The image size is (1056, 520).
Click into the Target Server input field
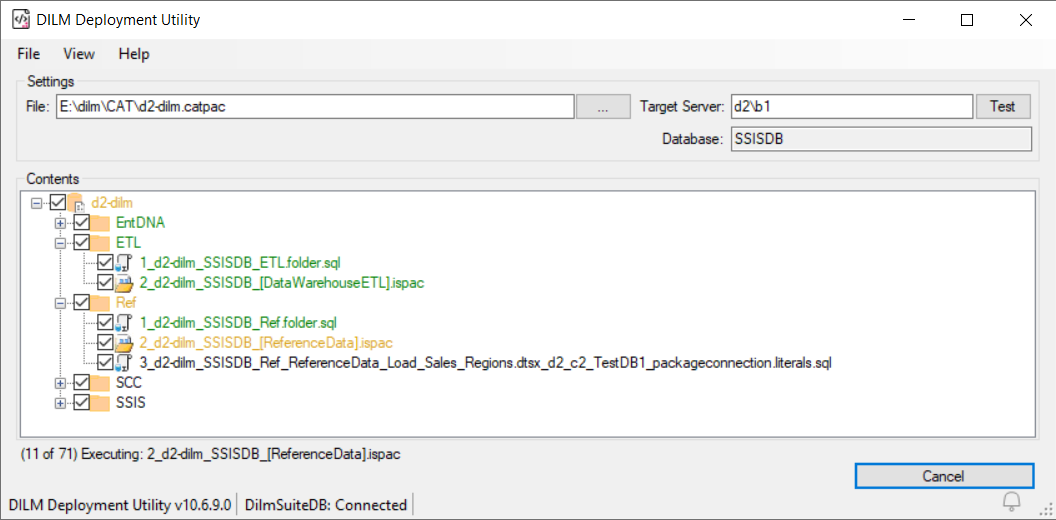(852, 107)
